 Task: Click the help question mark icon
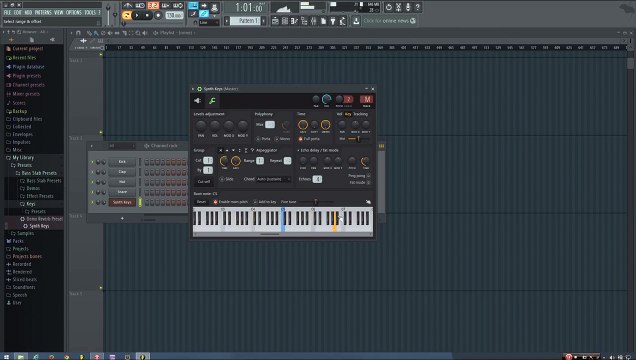pyautogui.click(x=417, y=7)
